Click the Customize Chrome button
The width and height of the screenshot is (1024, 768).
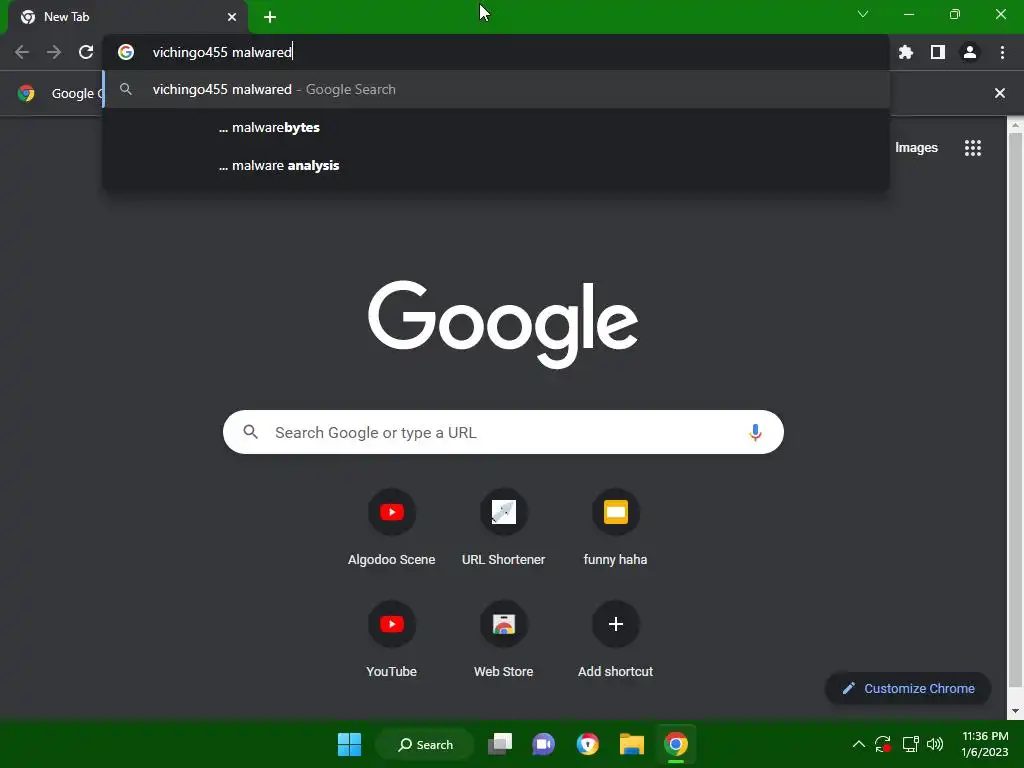908,688
